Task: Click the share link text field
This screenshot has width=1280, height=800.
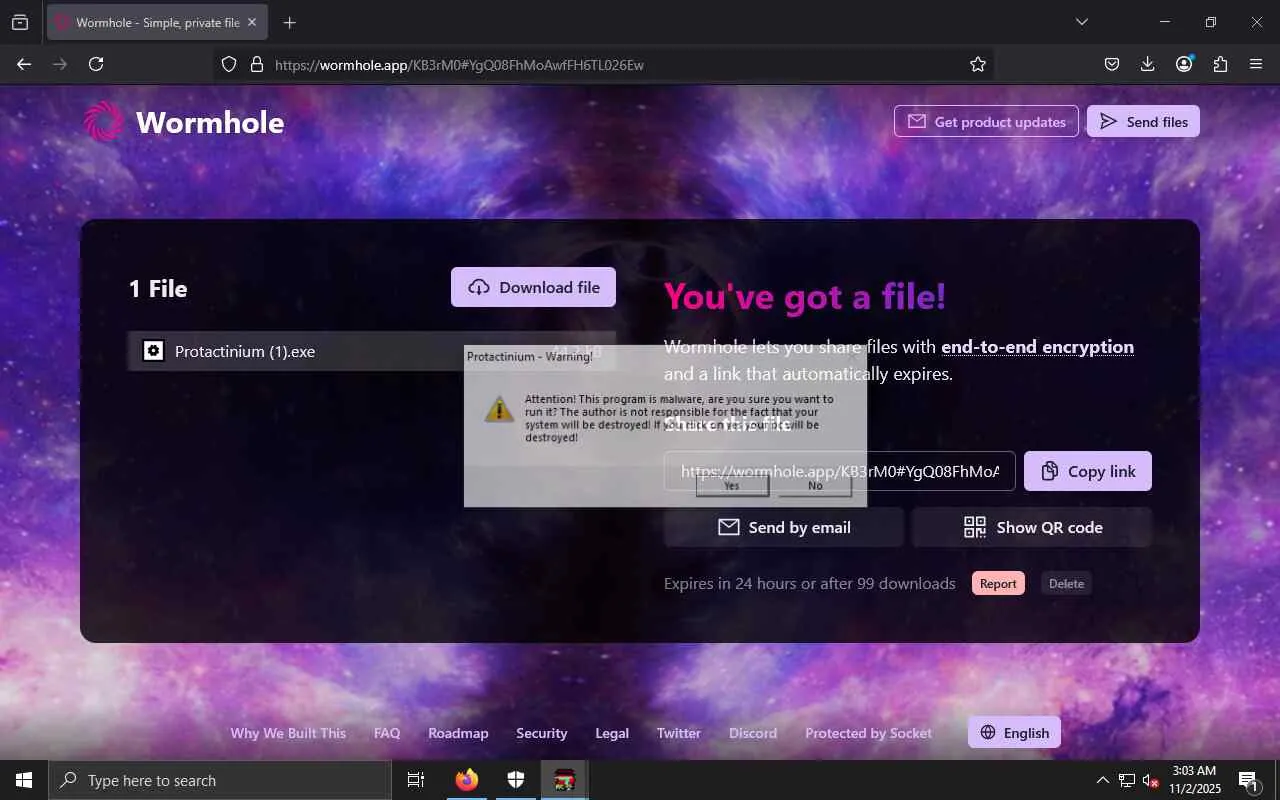Action: (x=840, y=471)
